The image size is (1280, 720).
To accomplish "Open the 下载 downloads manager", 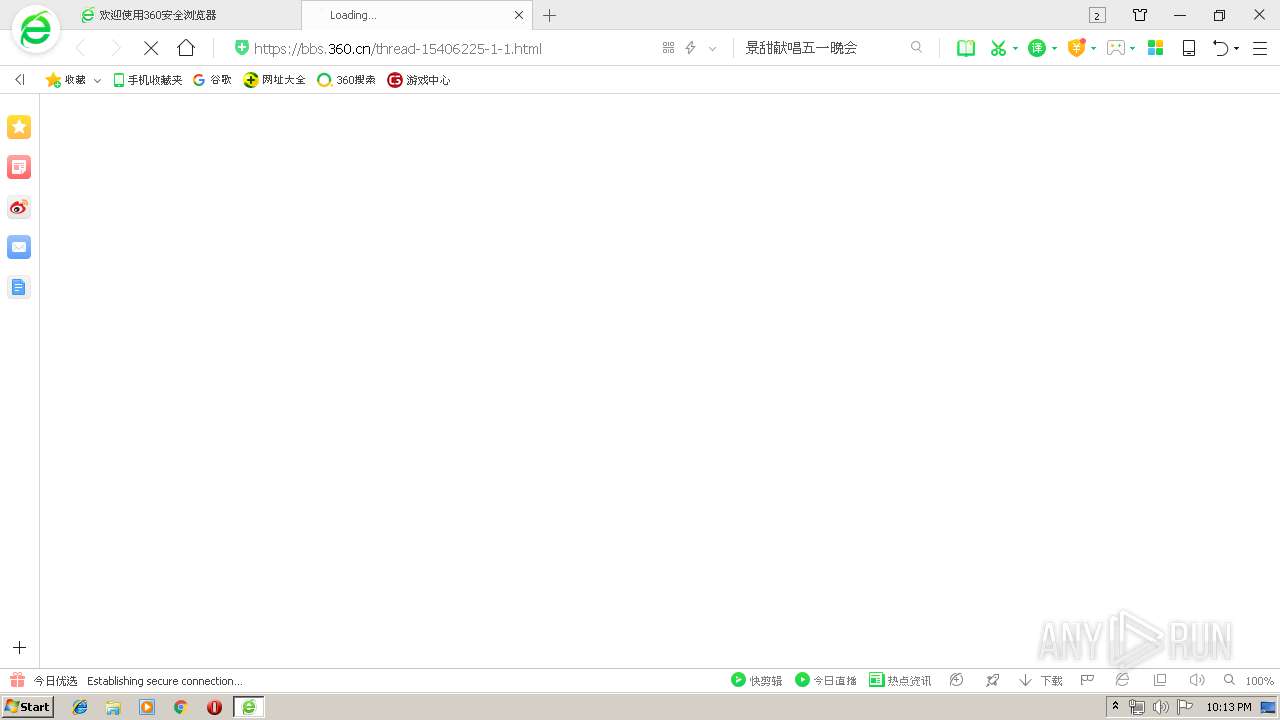I will pos(1041,680).
